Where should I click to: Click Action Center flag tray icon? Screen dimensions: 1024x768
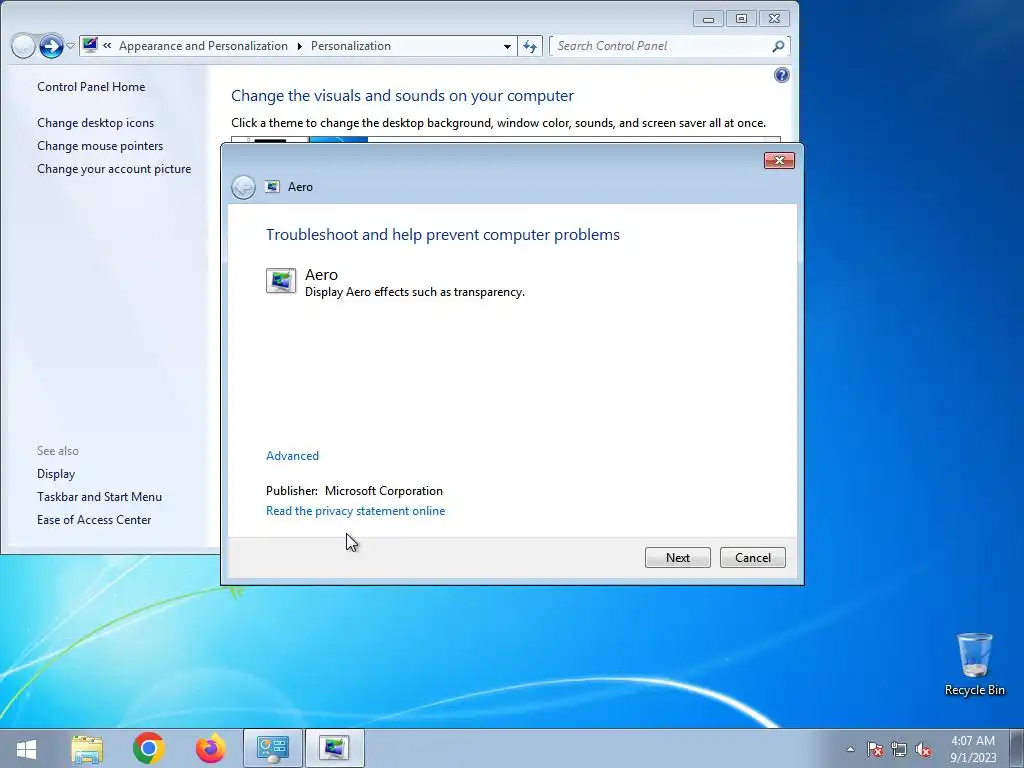tap(874, 749)
